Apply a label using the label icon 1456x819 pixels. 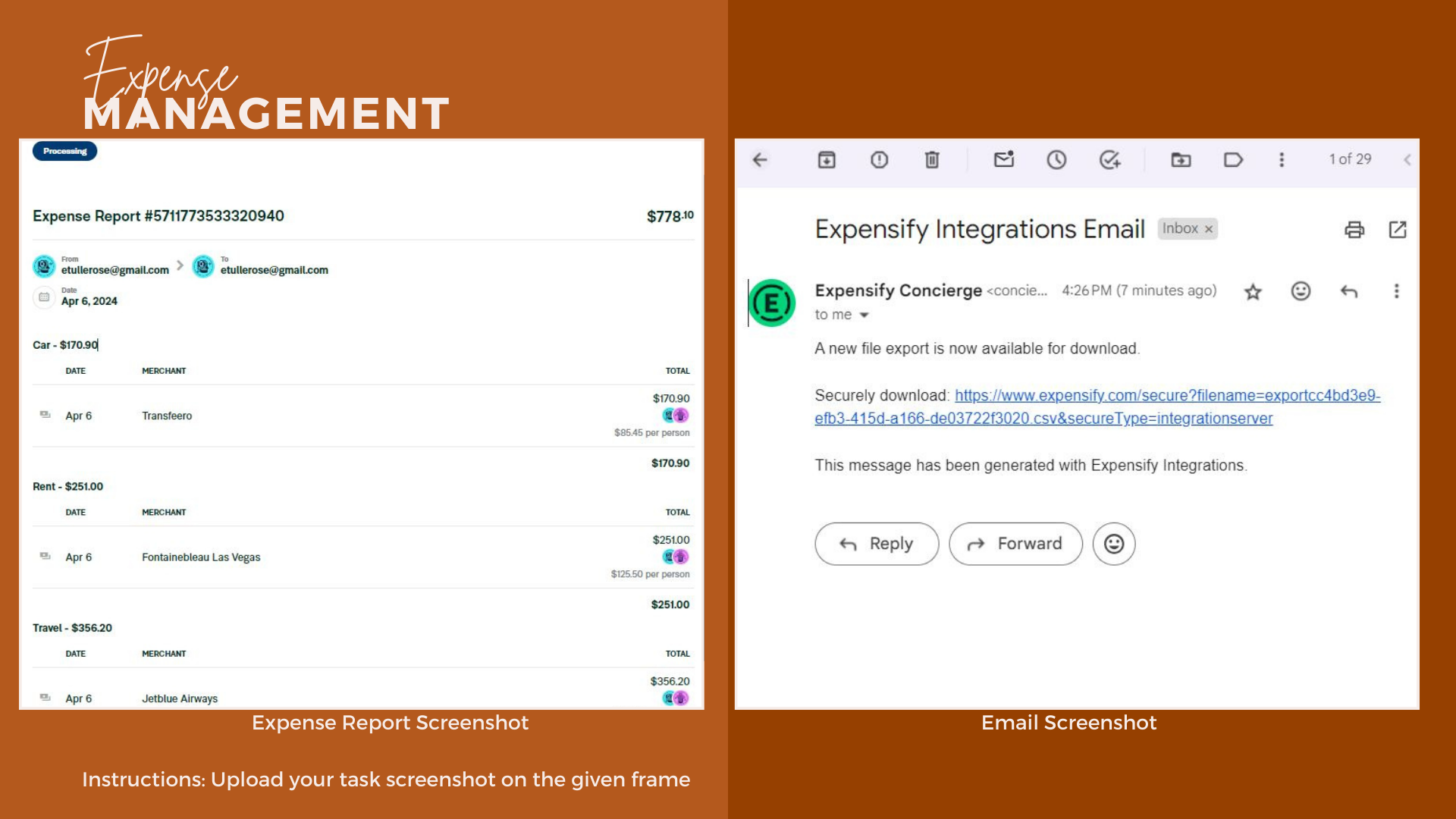coord(1233,160)
